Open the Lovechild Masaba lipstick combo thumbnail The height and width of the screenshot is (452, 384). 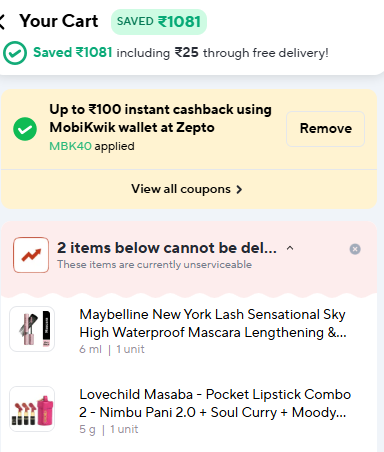coord(32,409)
